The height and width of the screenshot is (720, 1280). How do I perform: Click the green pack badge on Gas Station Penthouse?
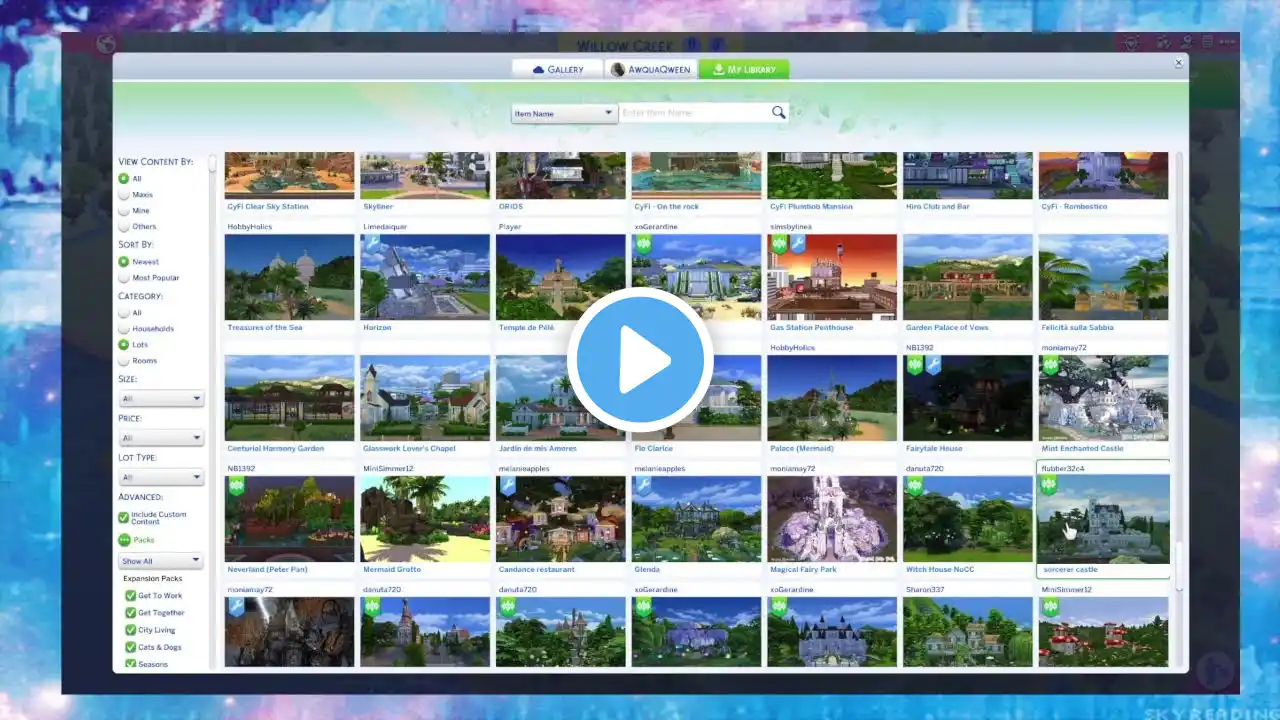(x=779, y=244)
